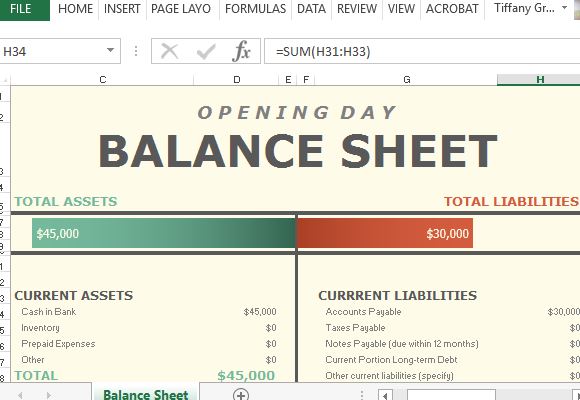Select the column H header
580x400 pixels.
pos(539,79)
